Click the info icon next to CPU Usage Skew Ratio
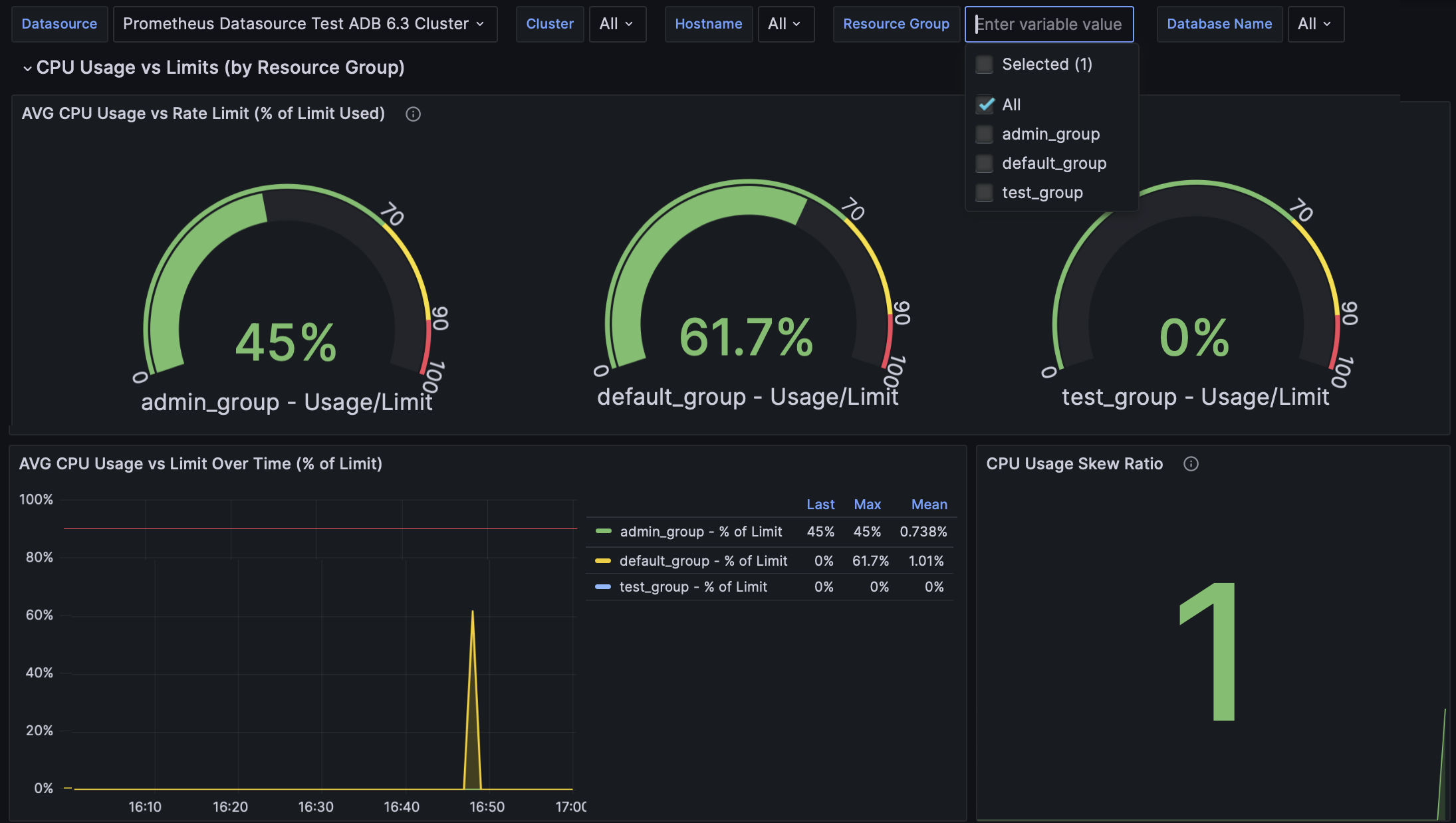The width and height of the screenshot is (1456, 823). click(1191, 464)
